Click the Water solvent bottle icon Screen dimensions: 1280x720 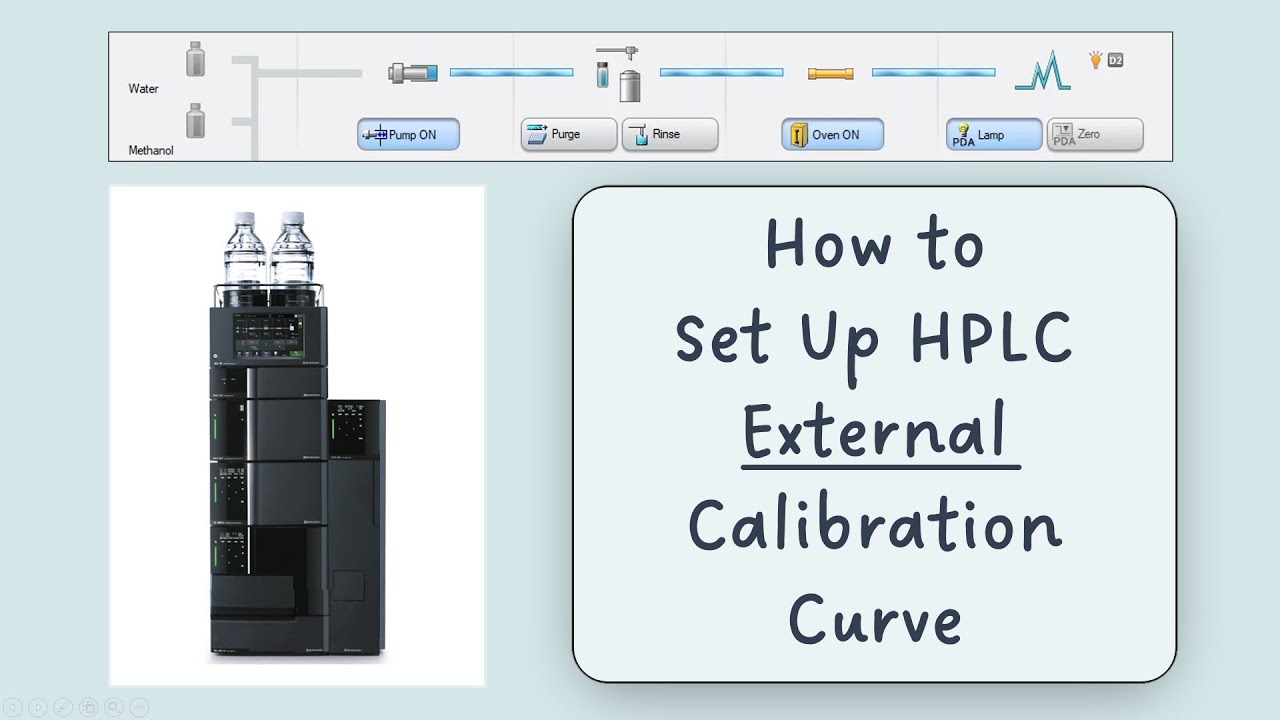coord(195,58)
